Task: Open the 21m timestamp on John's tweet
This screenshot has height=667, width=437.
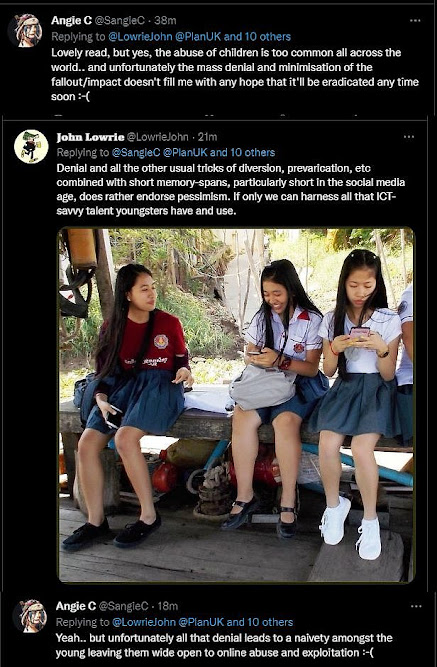Action: point(208,137)
